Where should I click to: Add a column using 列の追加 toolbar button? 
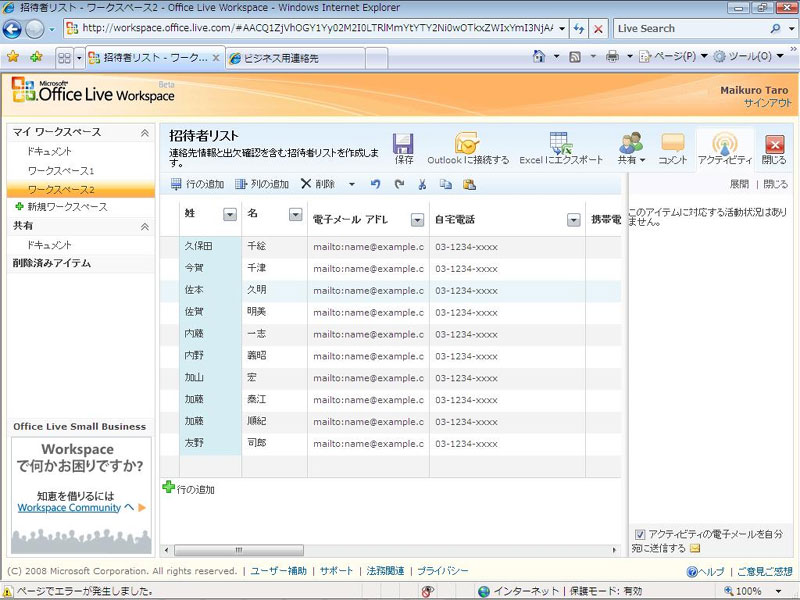pos(262,184)
